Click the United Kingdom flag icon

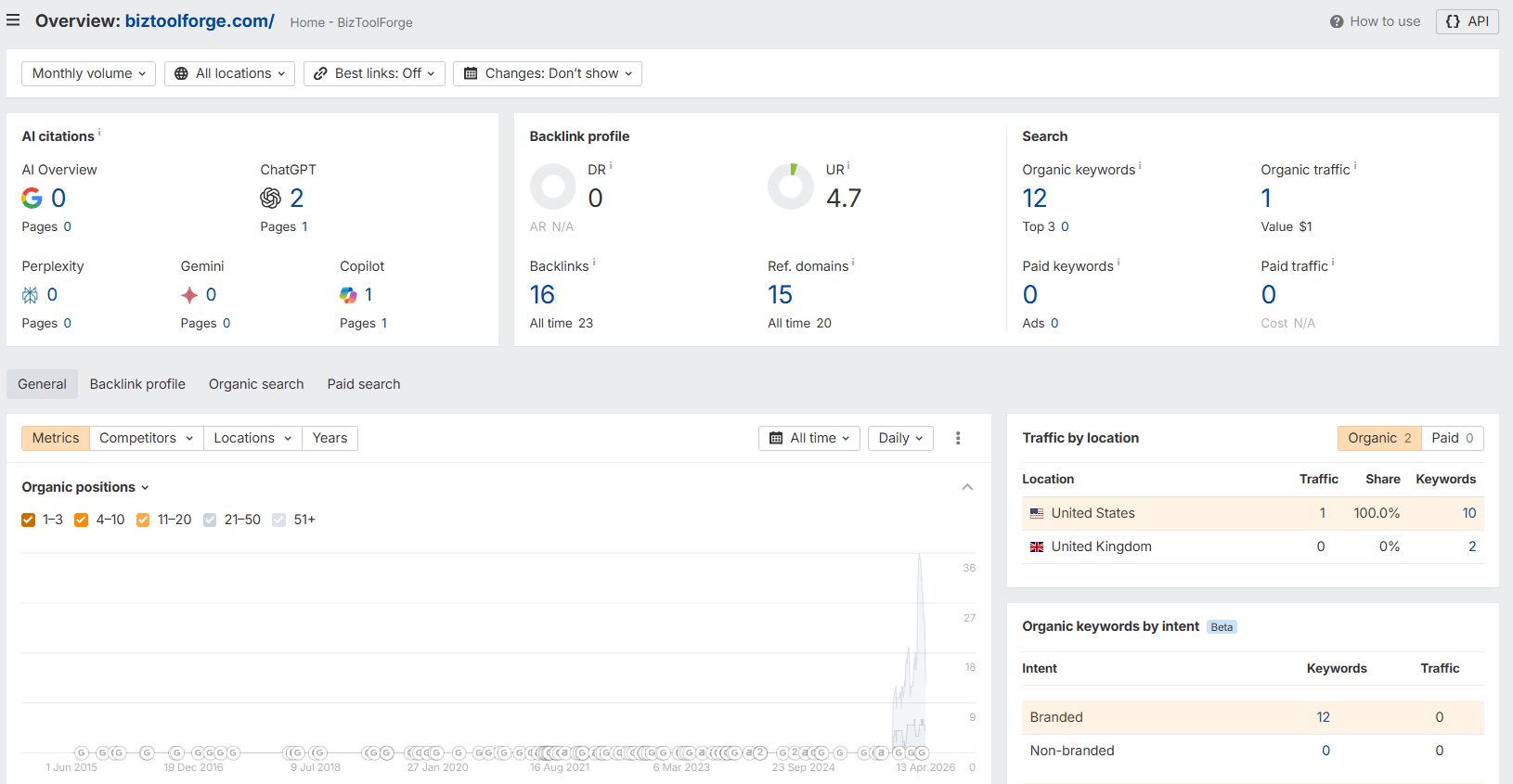point(1037,546)
